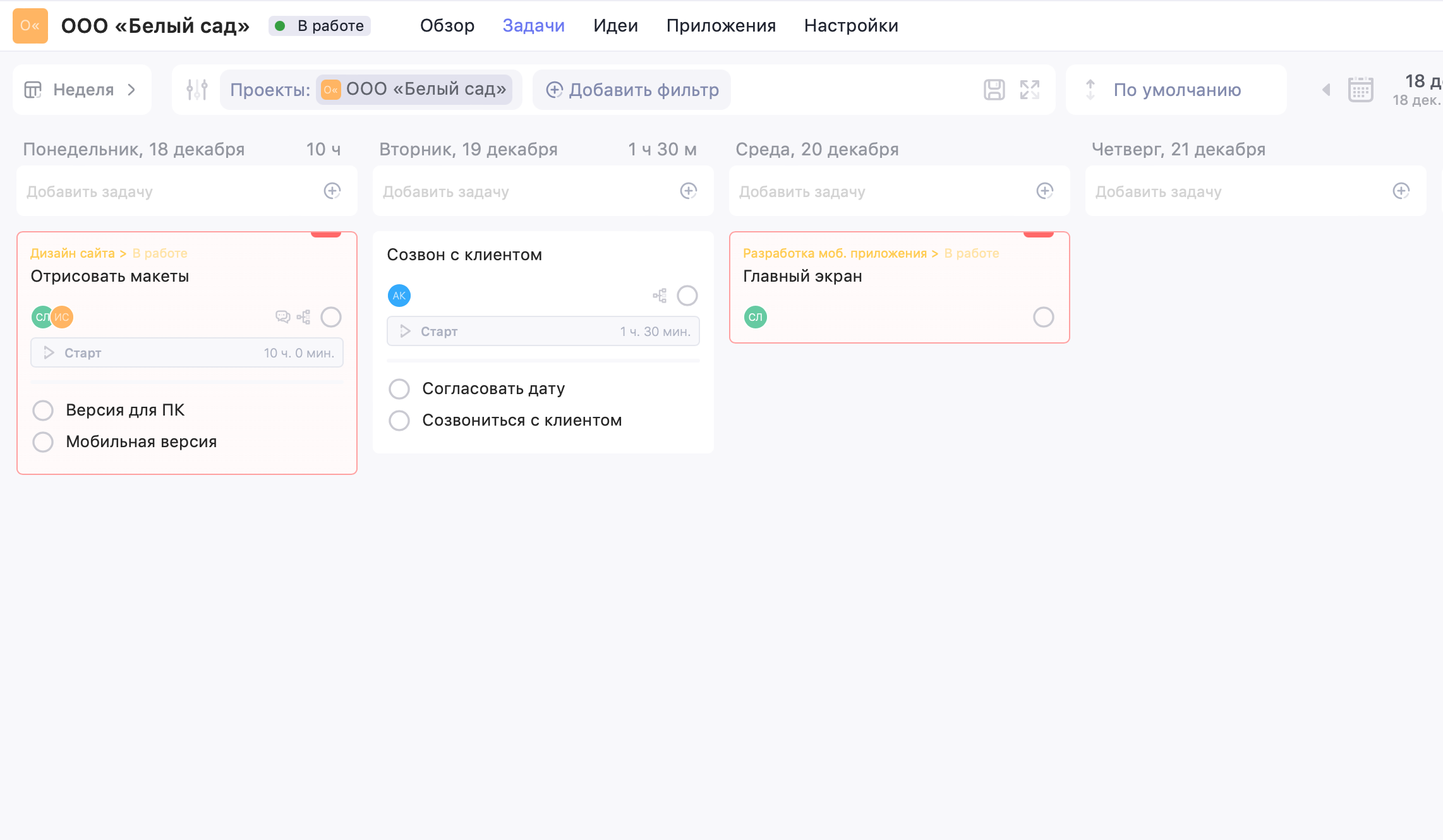Click the subtasks icon on «Созвон с клиентом»
Image resolution: width=1443 pixels, height=840 pixels.
(x=659, y=295)
